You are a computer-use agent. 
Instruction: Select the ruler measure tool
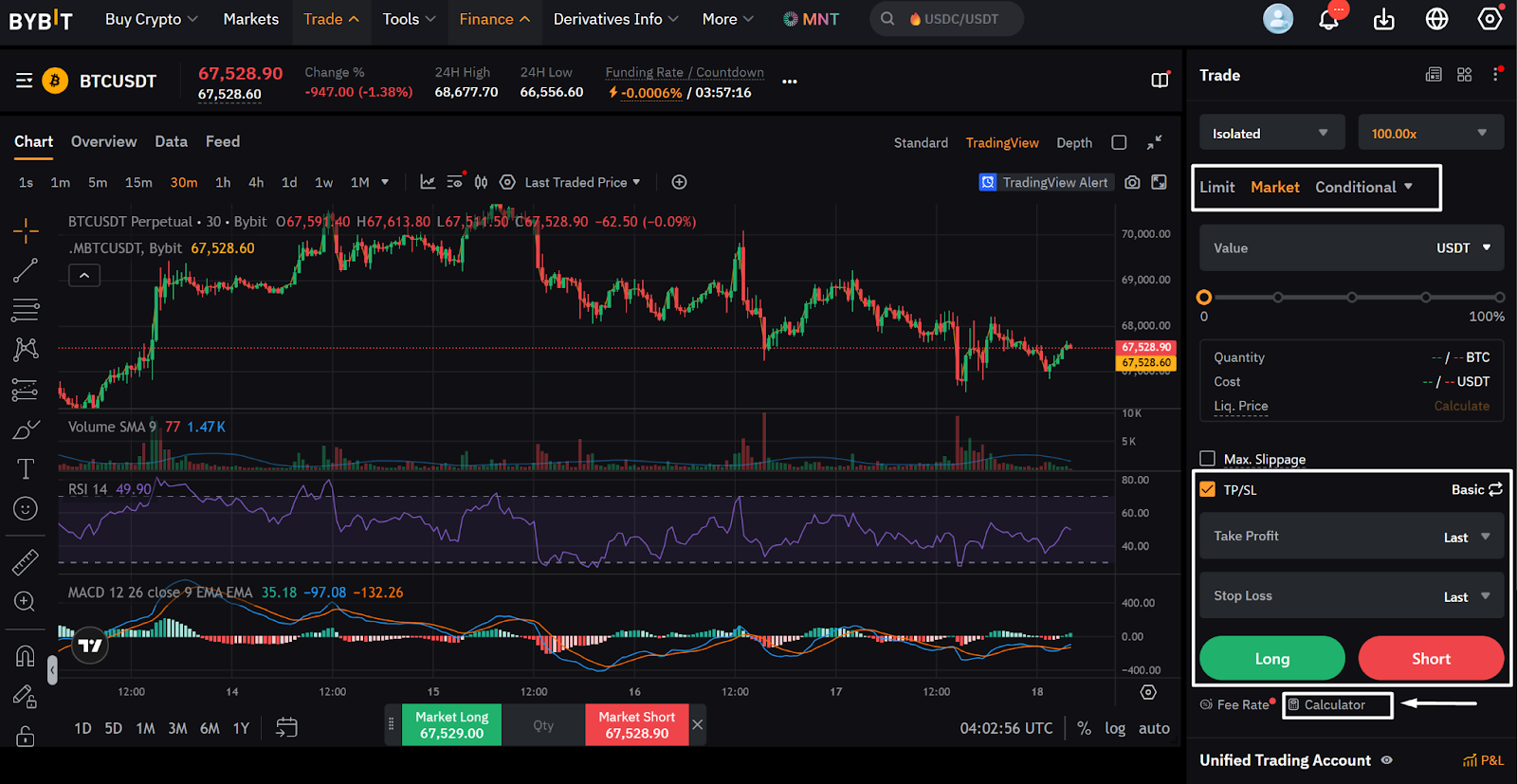26,562
